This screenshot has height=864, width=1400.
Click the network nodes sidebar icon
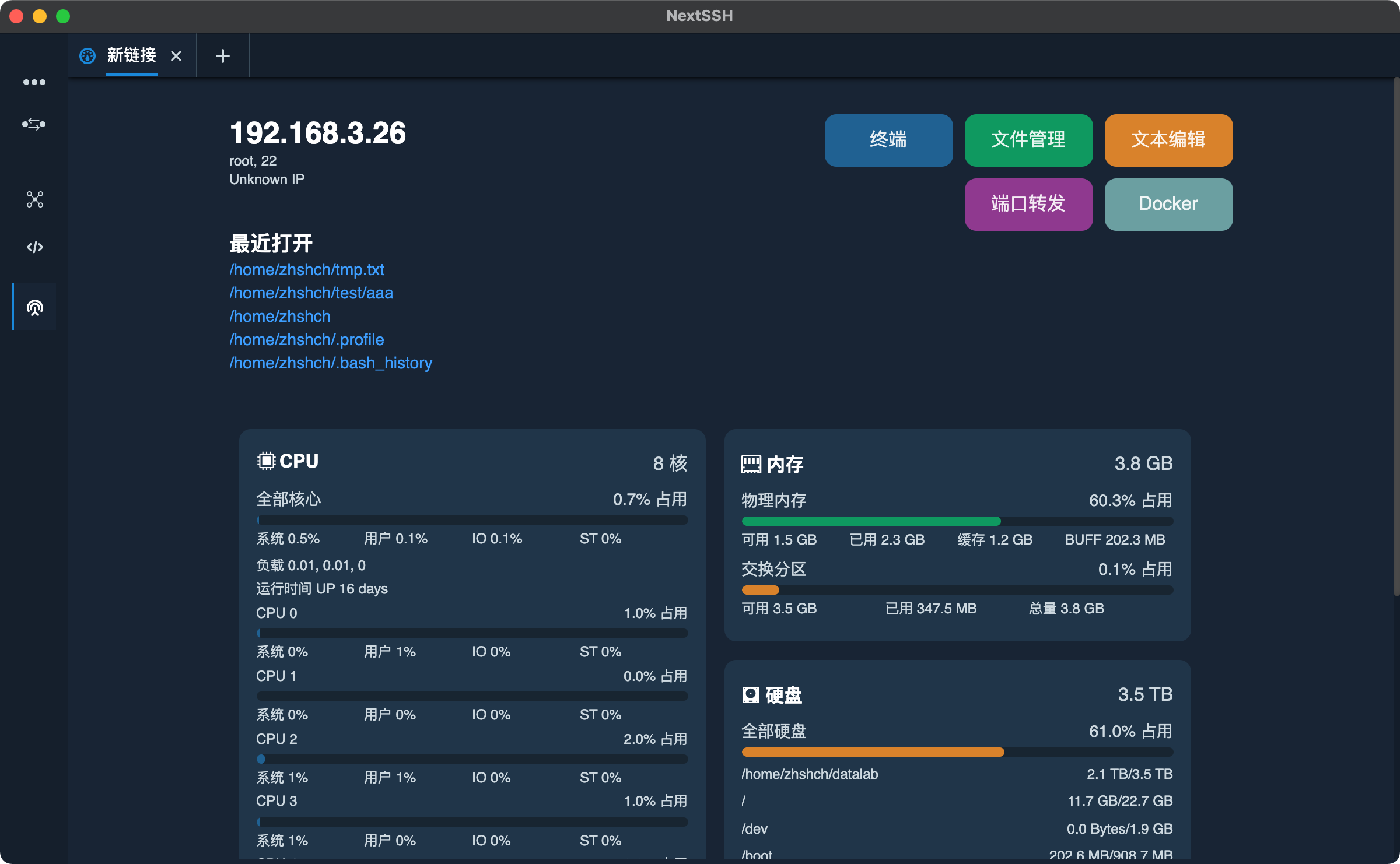click(34, 199)
